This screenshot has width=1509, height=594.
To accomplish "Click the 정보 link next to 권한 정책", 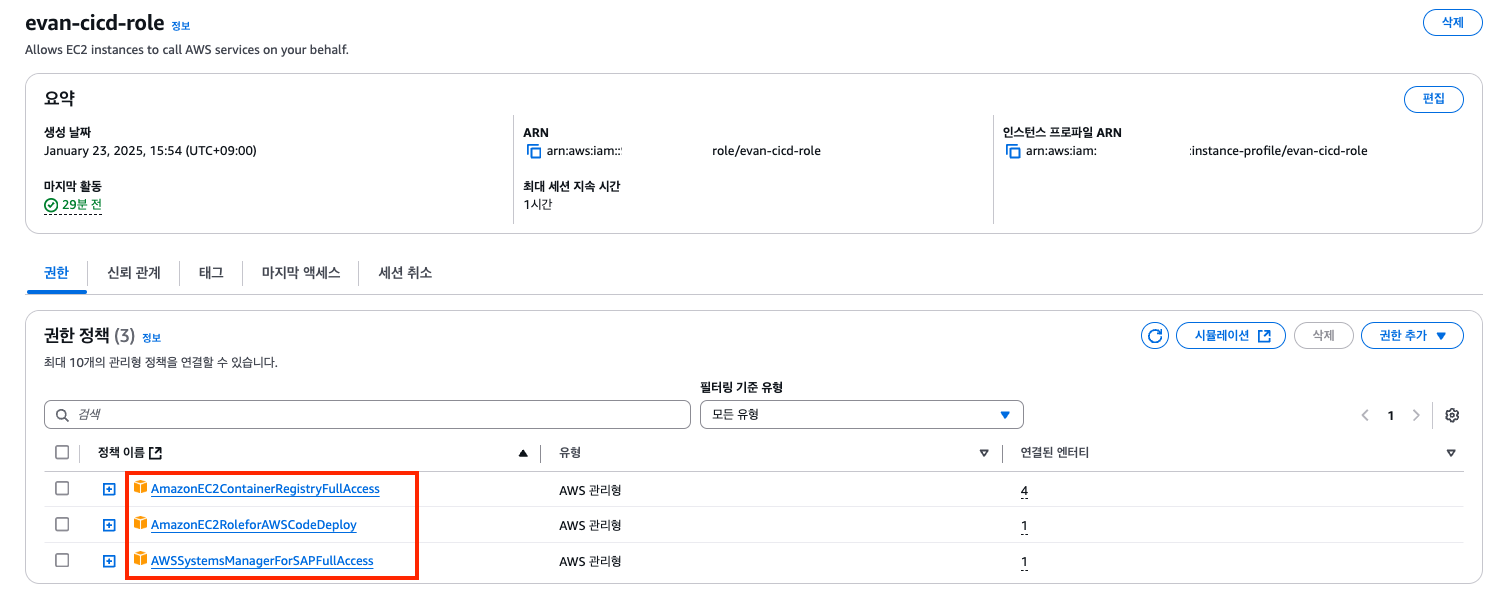I will (151, 338).
